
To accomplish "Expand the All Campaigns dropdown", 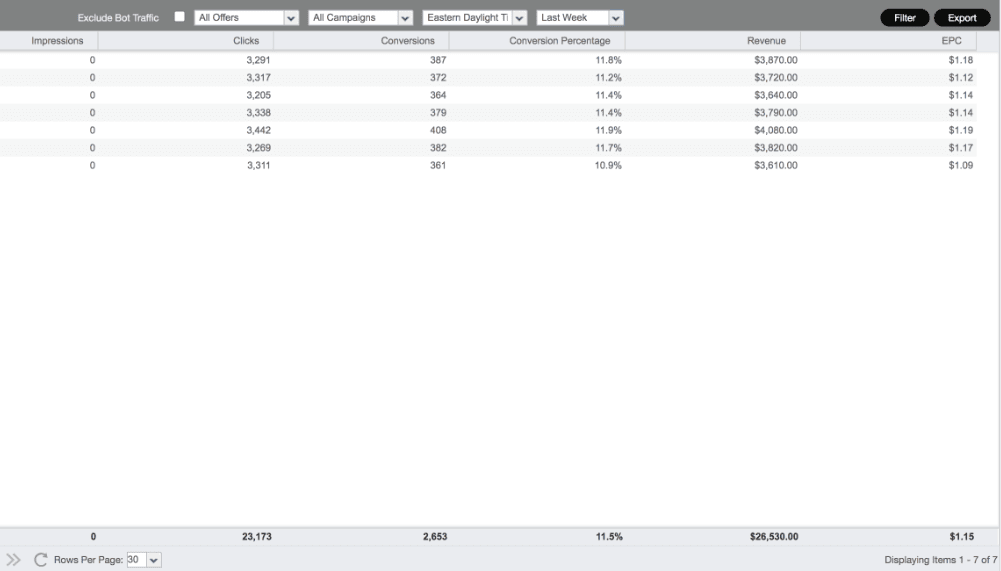I will click(360, 18).
